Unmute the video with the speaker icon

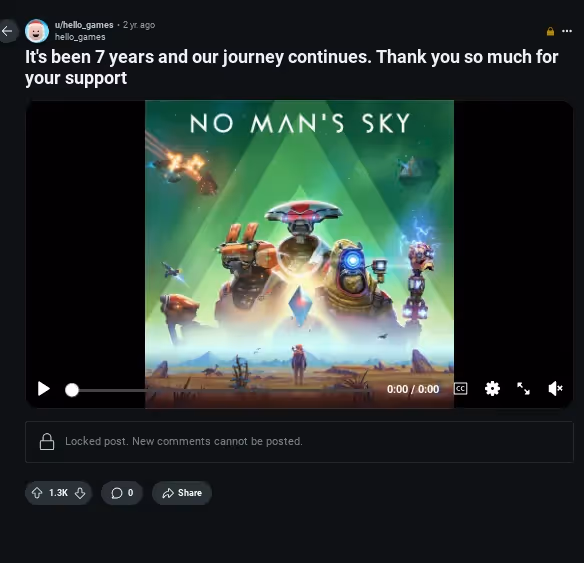[x=555, y=389]
